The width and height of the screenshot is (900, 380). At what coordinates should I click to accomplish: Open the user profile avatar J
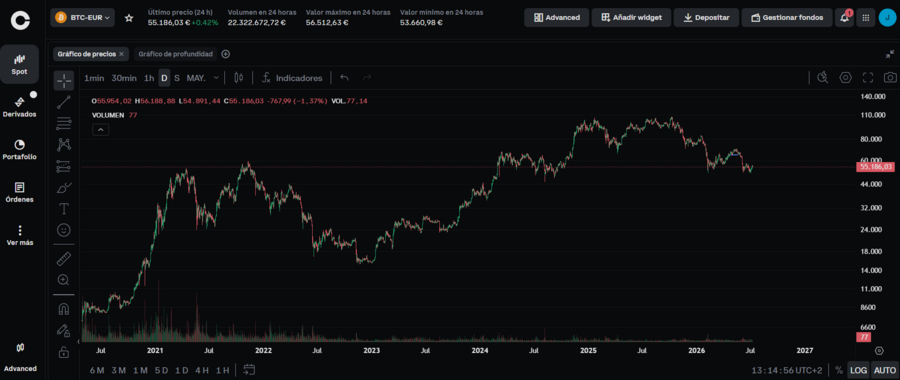887,17
